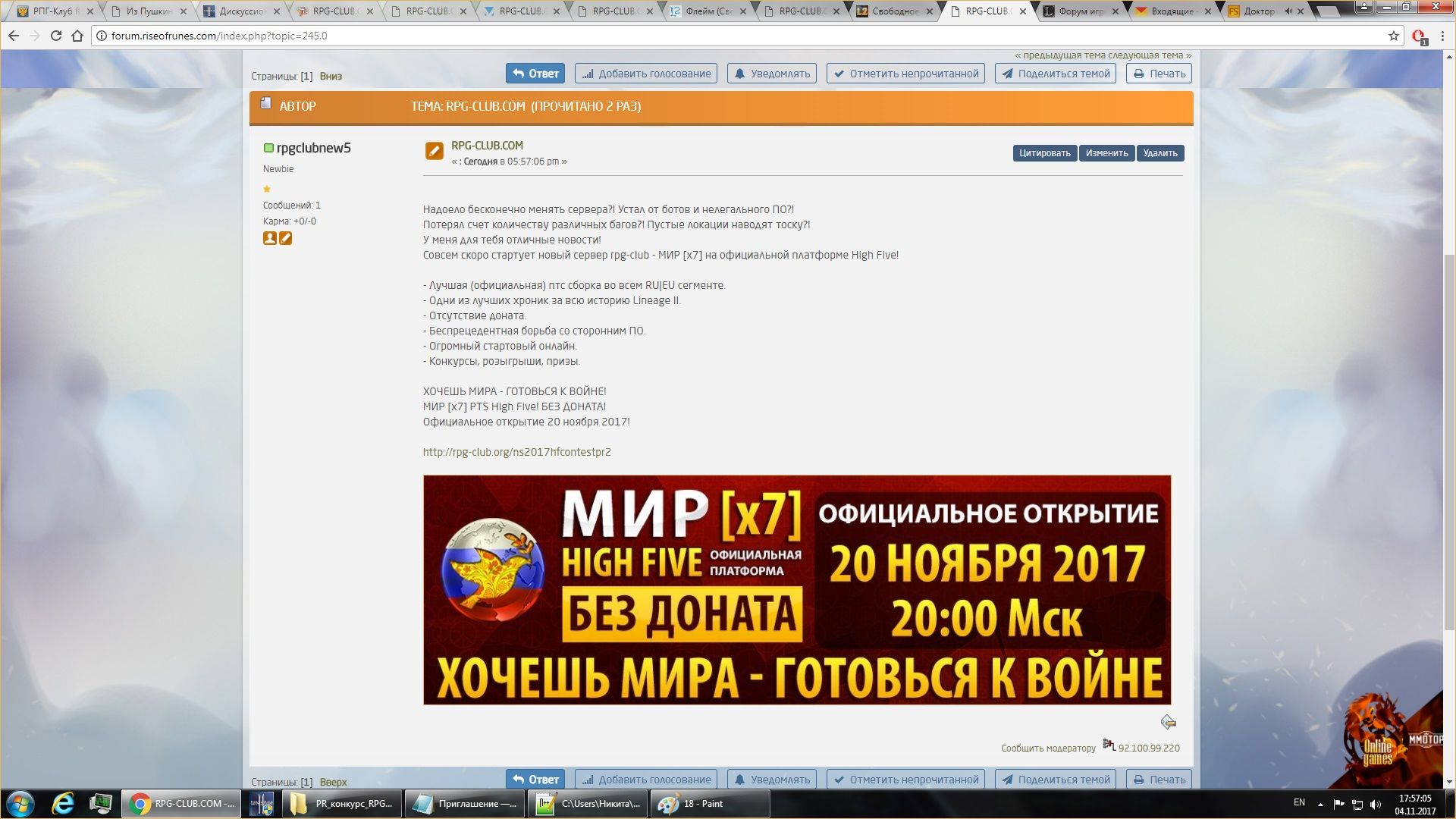Screen dimensions: 1456x819
Task: Click top Добавить голосование button
Action: [646, 74]
